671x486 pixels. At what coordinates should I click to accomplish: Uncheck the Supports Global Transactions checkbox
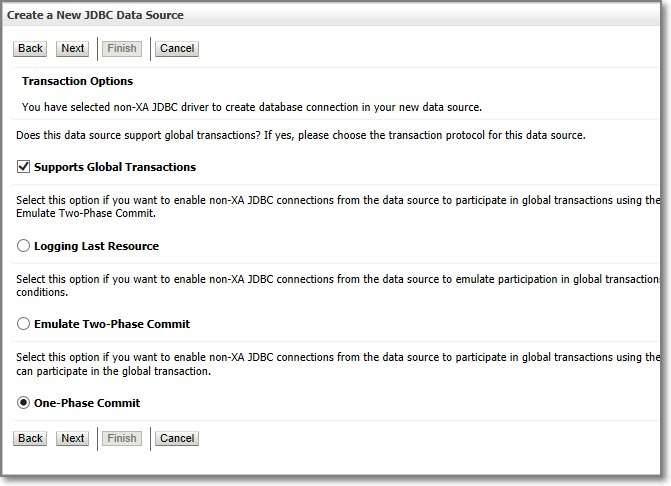(24, 167)
